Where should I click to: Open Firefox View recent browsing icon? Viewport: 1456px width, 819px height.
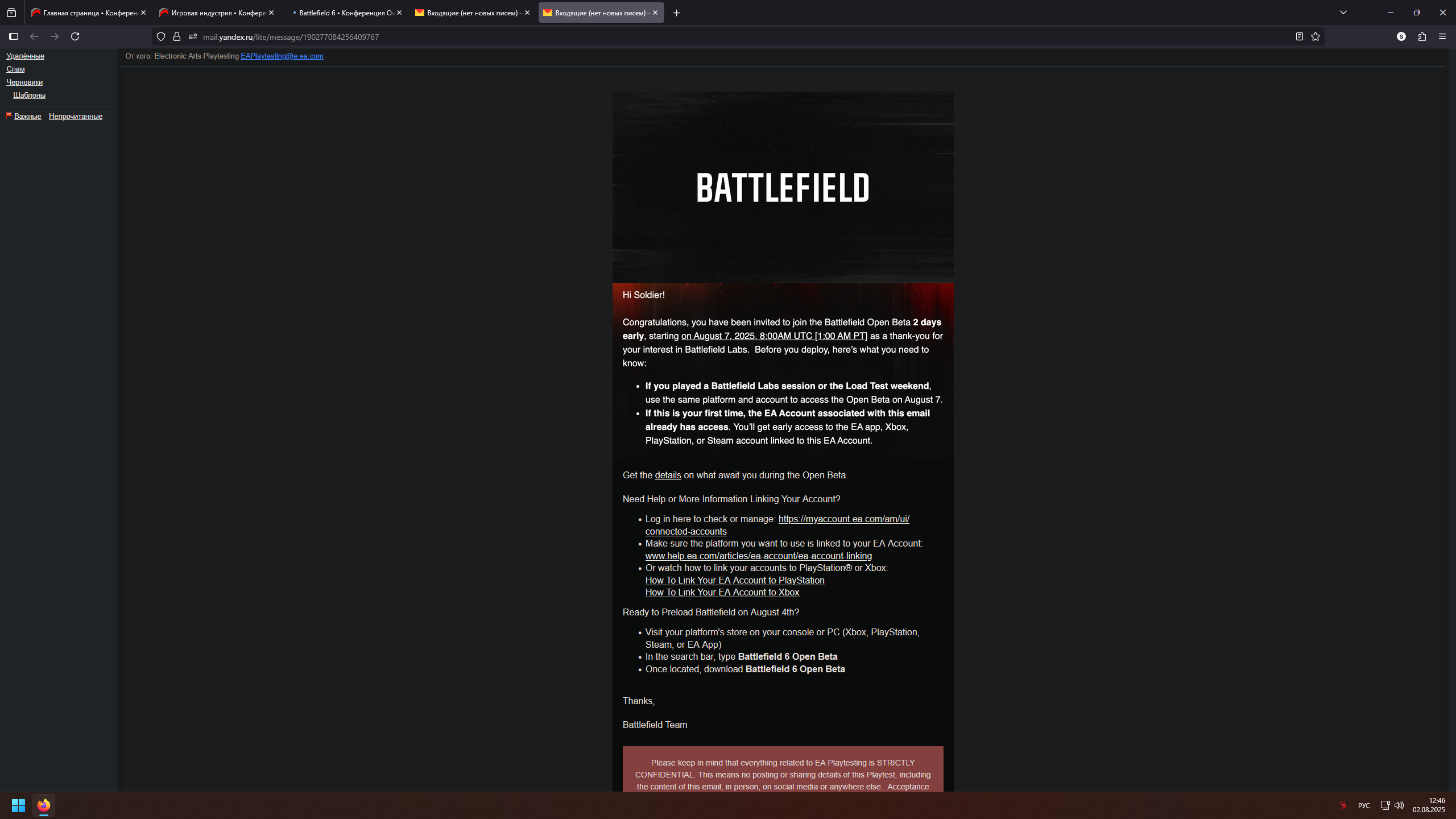point(11,13)
